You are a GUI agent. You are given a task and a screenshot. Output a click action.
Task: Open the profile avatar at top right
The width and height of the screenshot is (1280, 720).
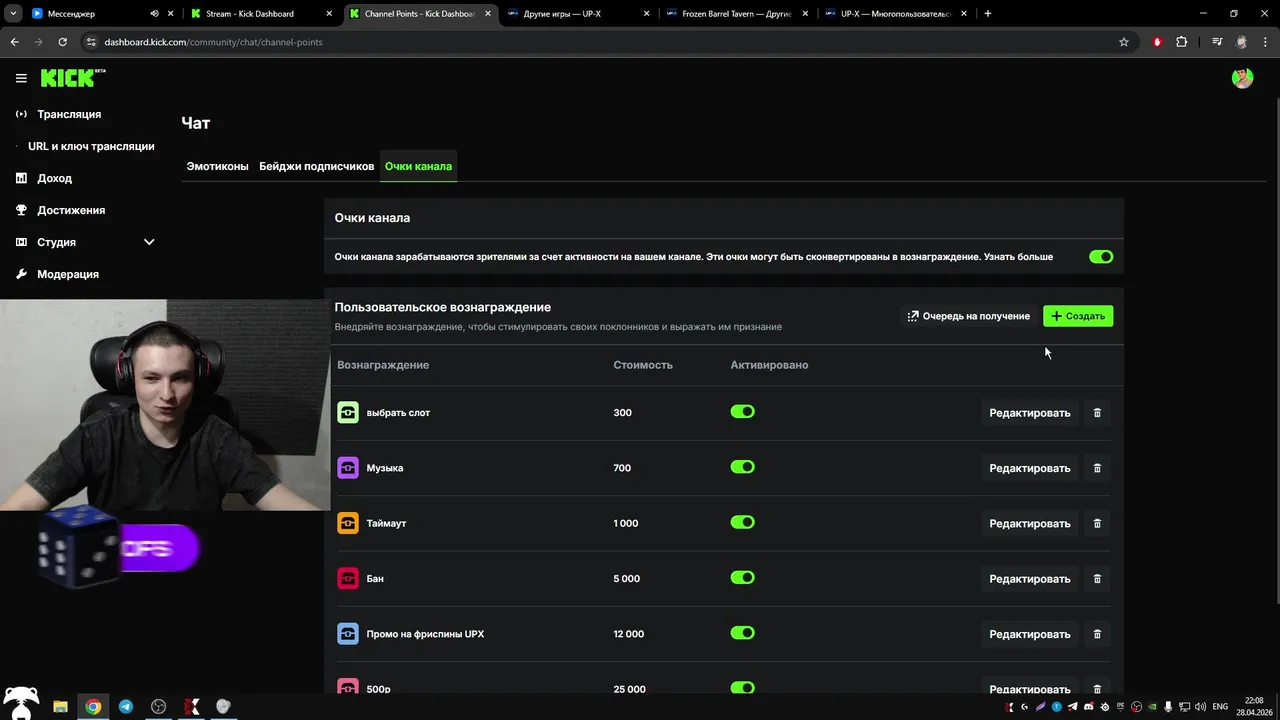(1242, 79)
